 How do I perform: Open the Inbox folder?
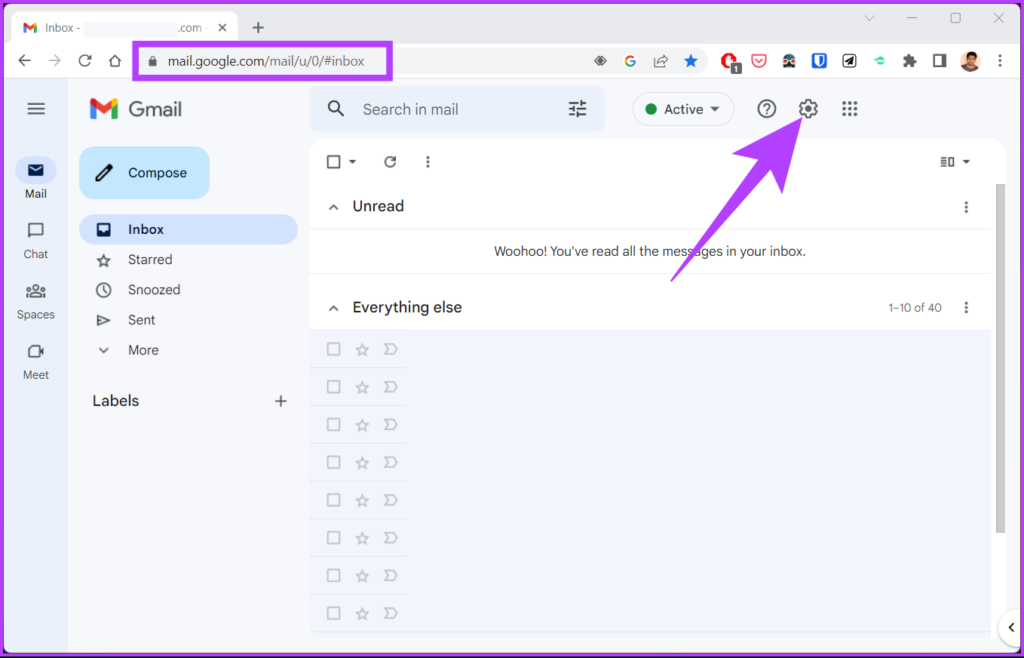tap(188, 230)
